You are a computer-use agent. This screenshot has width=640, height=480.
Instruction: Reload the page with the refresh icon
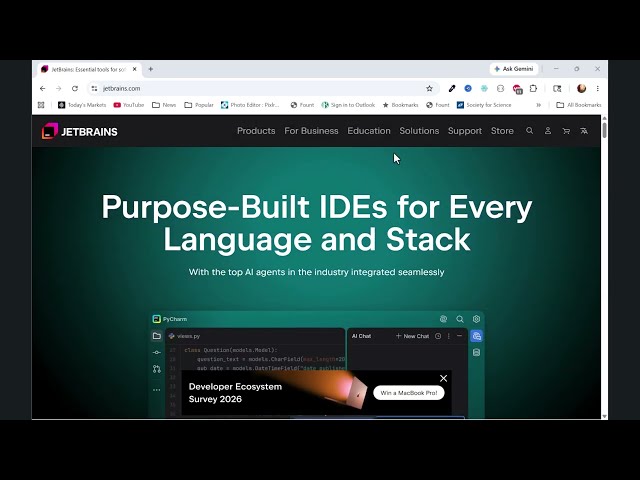tap(75, 89)
